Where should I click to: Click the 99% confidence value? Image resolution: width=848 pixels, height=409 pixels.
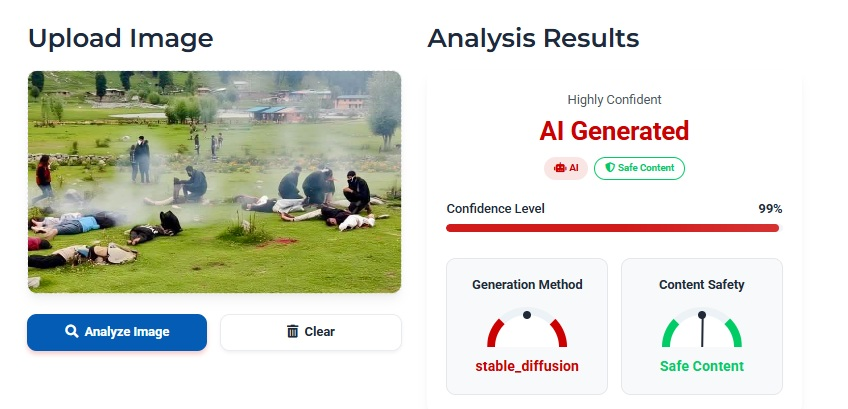(x=770, y=209)
